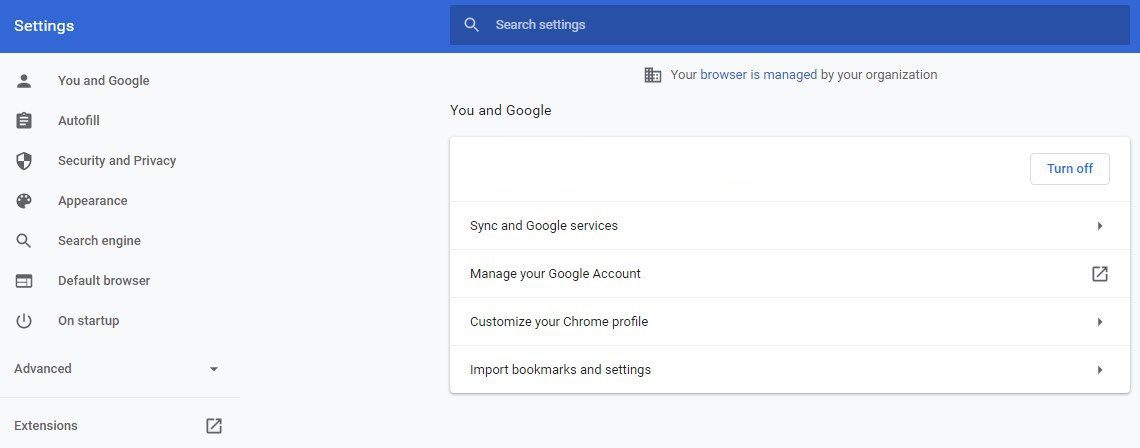
Task: Follow the 'browser is managed' link
Action: (x=758, y=75)
